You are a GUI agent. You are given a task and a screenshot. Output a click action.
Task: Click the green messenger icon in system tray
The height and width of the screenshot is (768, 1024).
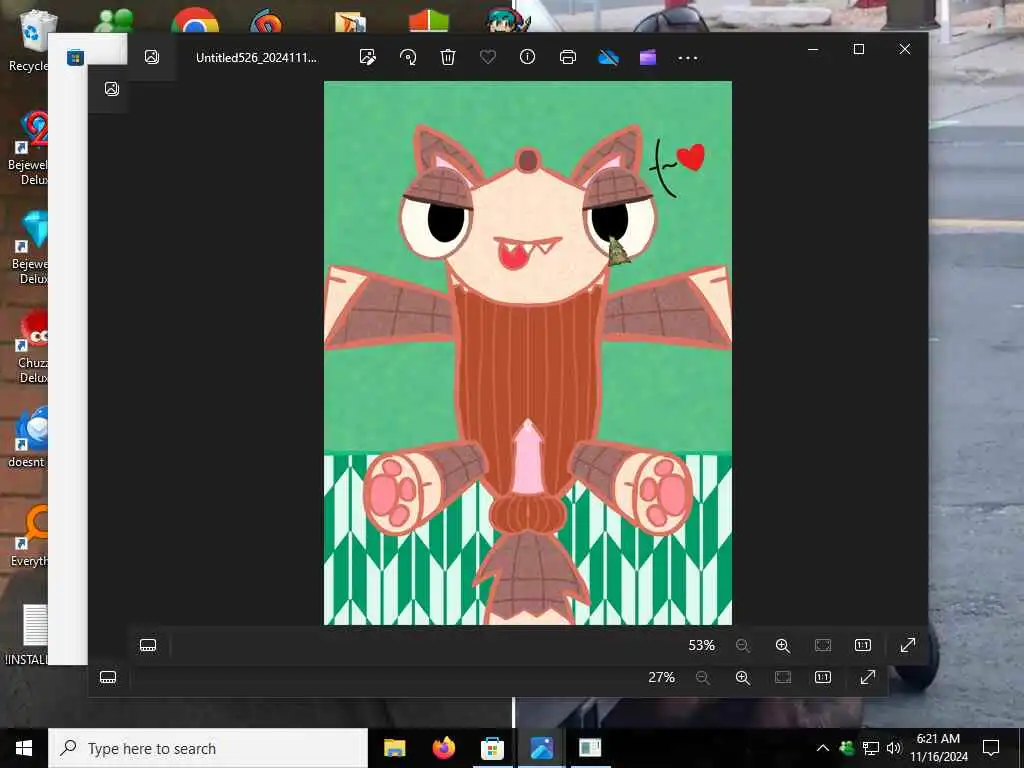tap(847, 748)
